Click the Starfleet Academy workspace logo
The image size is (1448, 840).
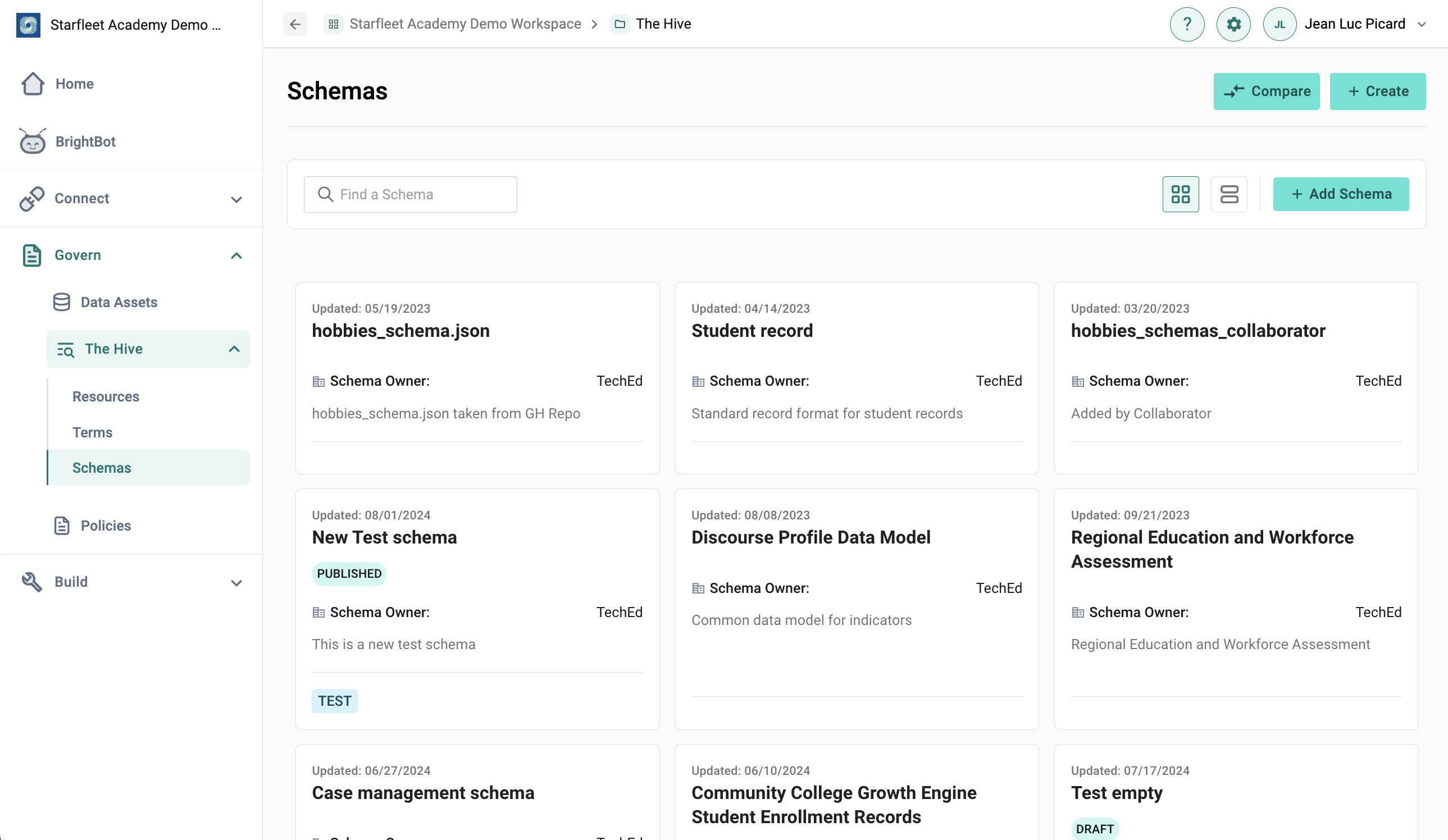point(28,25)
